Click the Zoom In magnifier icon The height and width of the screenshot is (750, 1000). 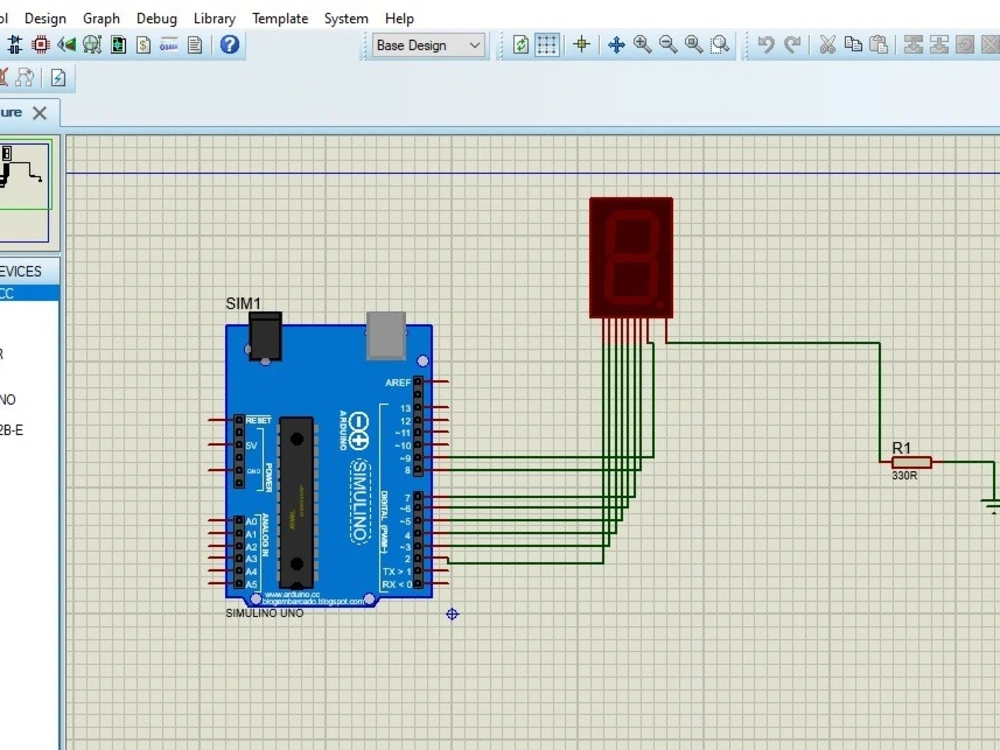(642, 45)
